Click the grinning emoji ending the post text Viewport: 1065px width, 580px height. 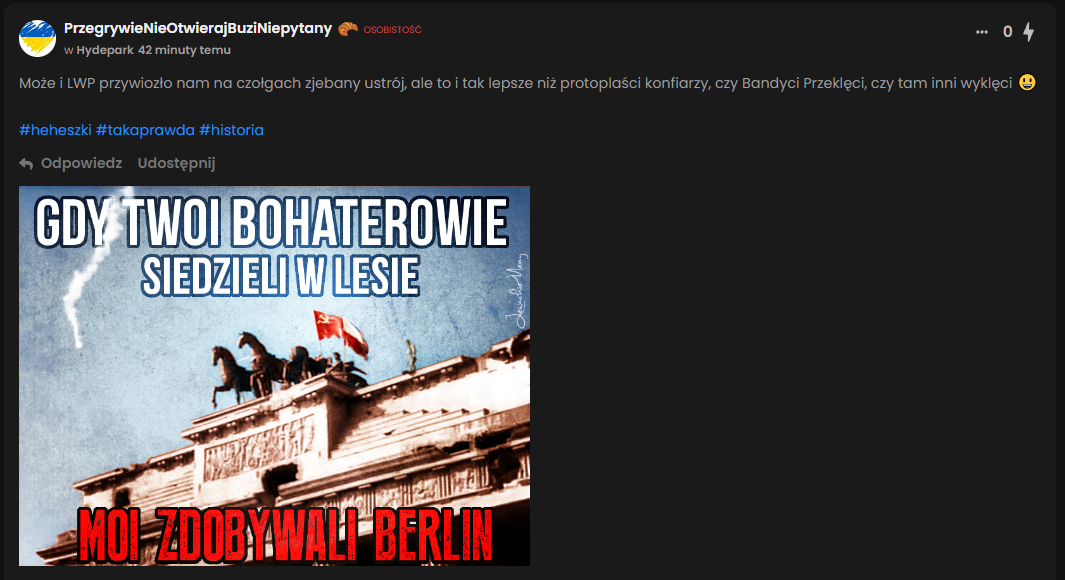[x=1027, y=83]
